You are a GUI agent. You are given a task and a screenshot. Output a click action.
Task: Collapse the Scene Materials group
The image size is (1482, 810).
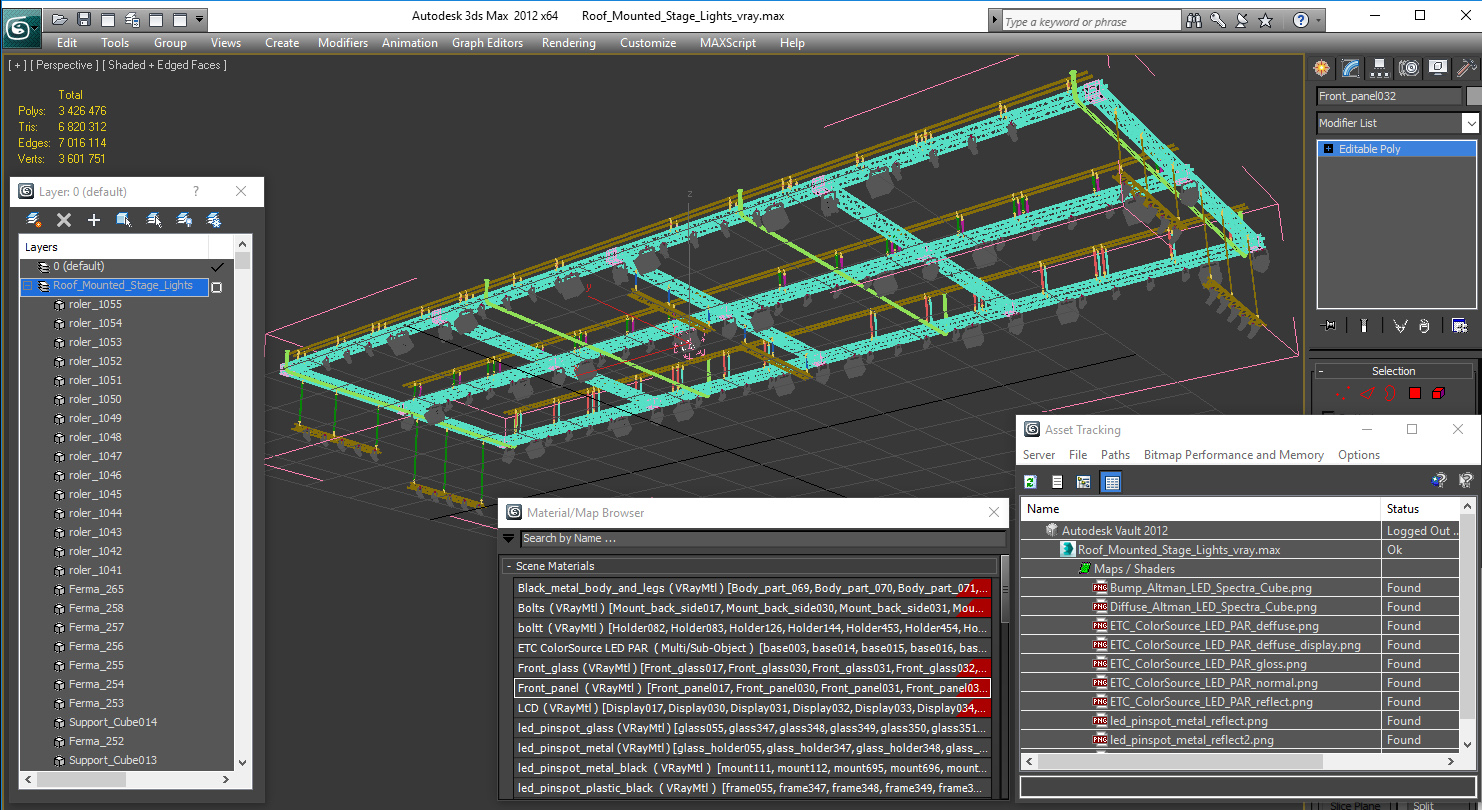[x=508, y=566]
